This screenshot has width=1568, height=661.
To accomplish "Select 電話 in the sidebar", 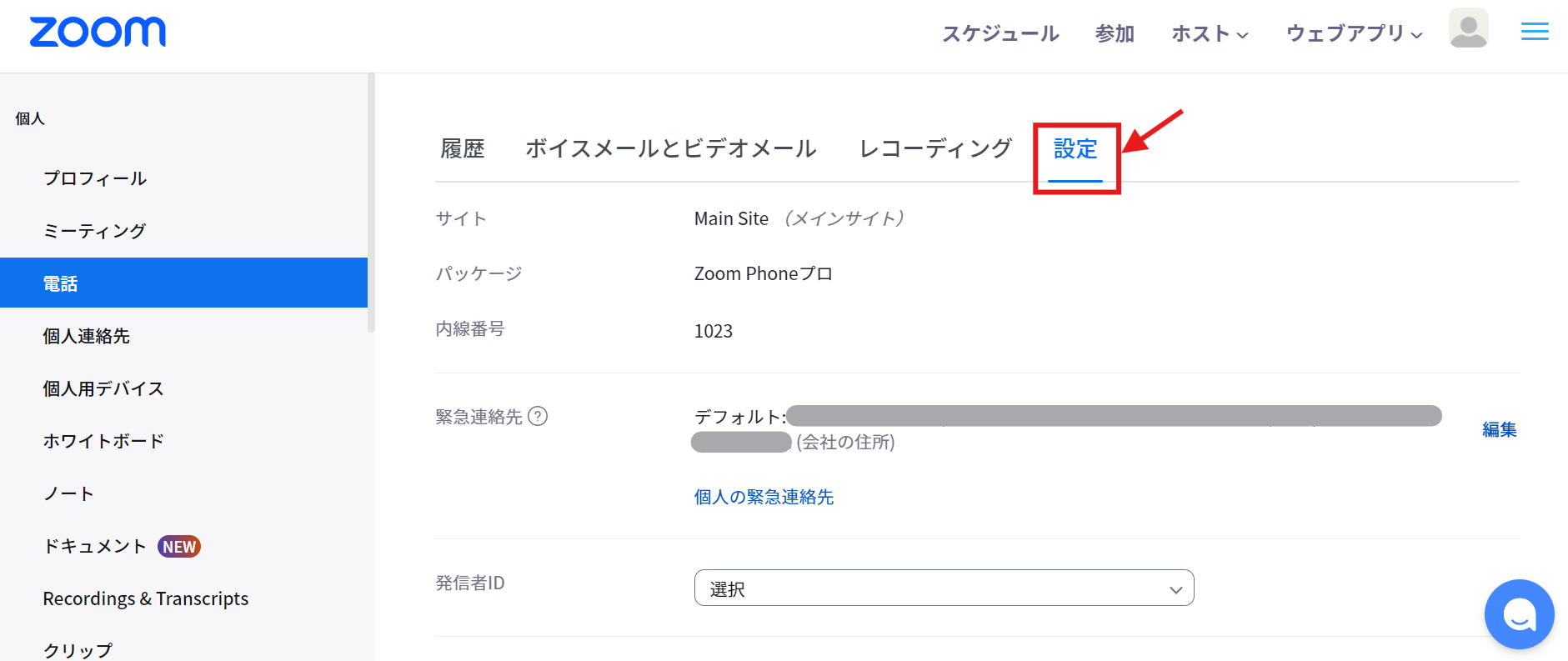I will (183, 283).
